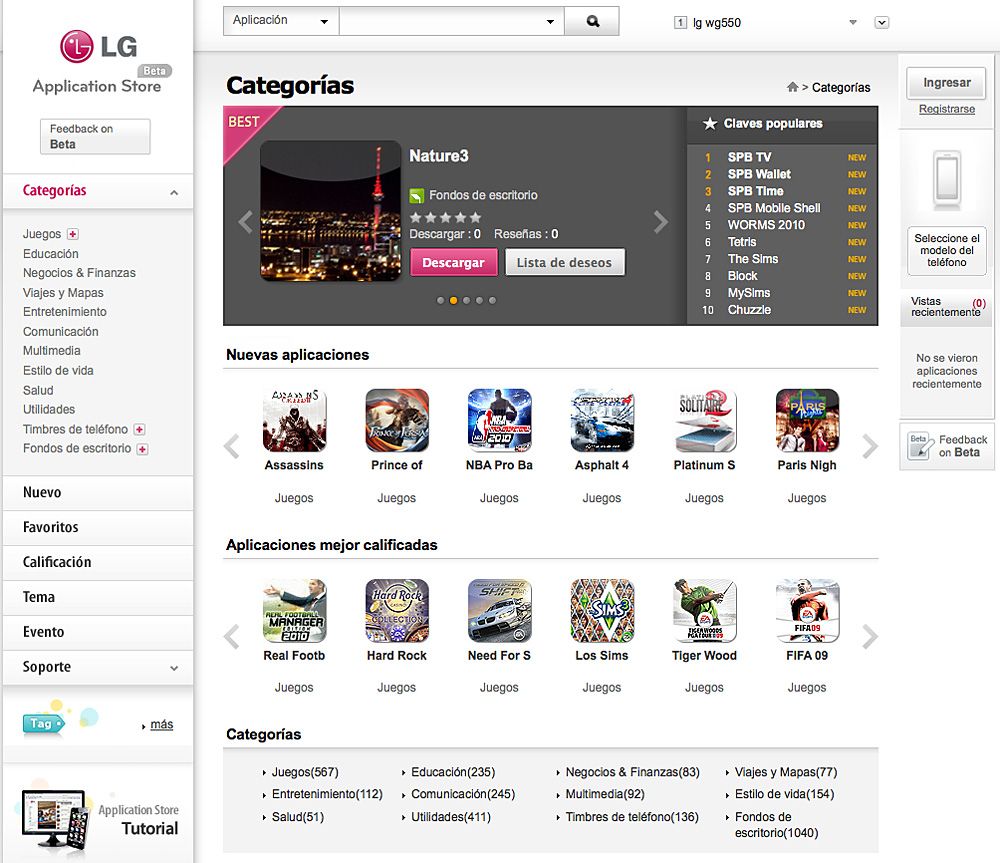
Task: Select first banner pagination dot
Action: tap(440, 300)
